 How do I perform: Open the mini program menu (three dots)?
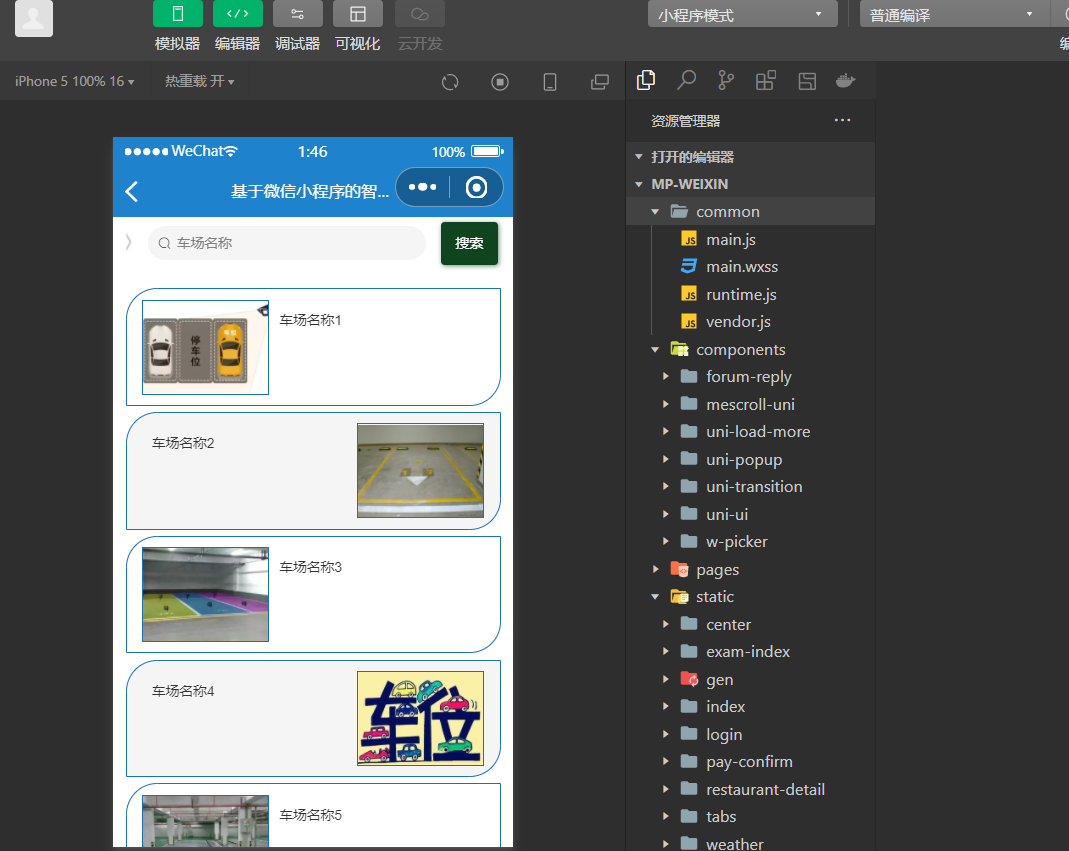tap(423, 187)
